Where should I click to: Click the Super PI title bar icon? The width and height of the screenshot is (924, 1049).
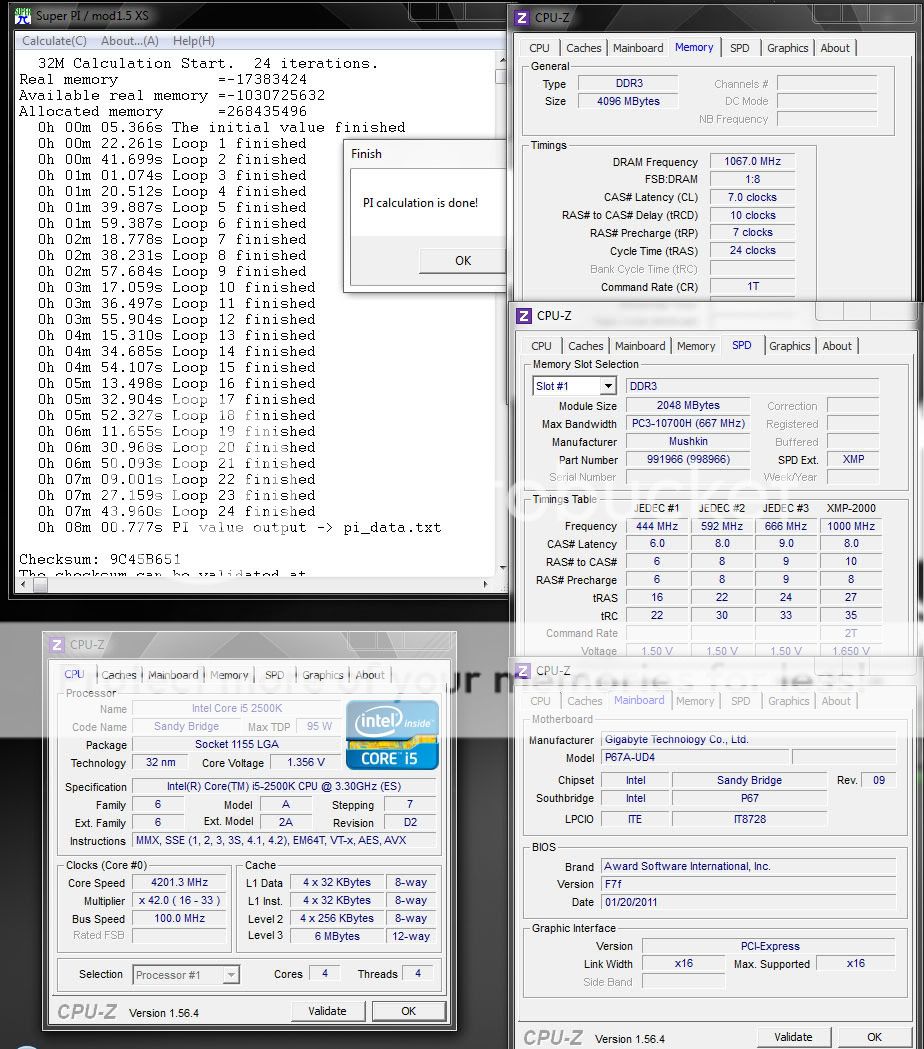(x=23, y=15)
